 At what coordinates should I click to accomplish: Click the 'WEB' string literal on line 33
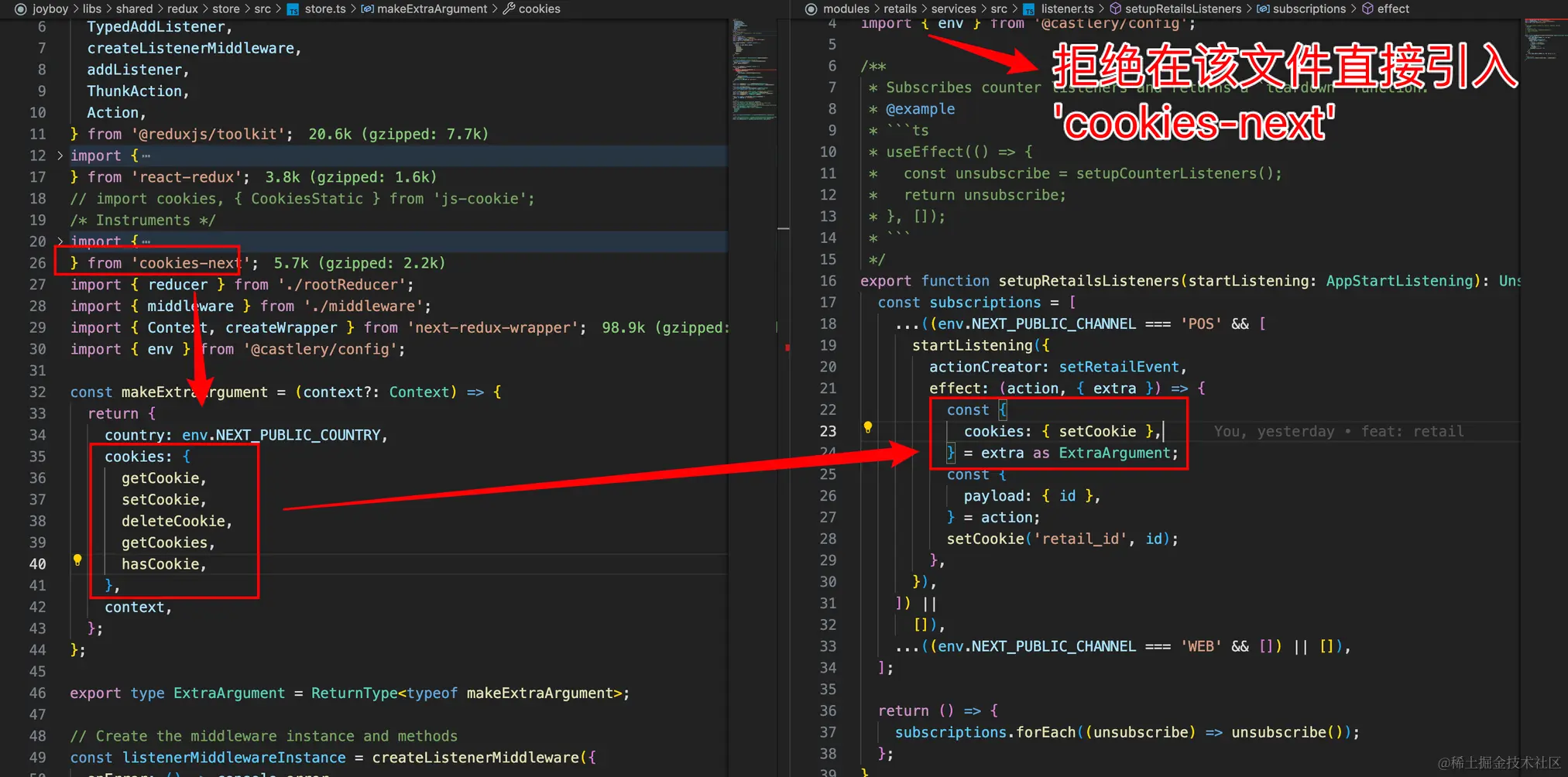[1201, 646]
